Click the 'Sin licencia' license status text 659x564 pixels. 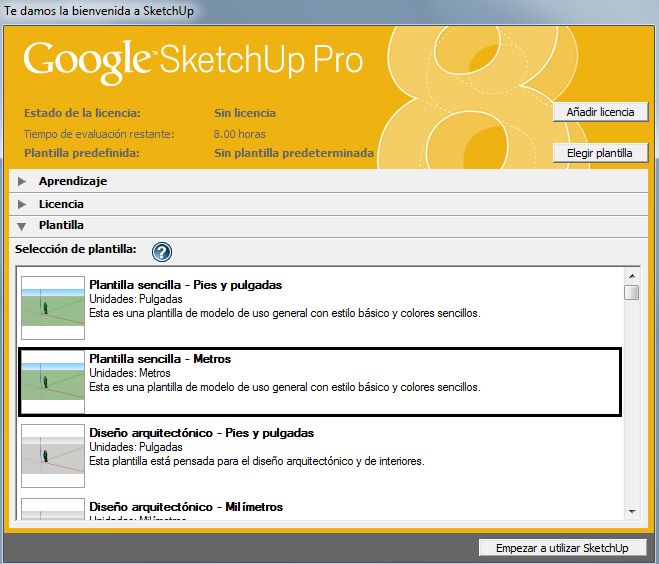click(245, 113)
